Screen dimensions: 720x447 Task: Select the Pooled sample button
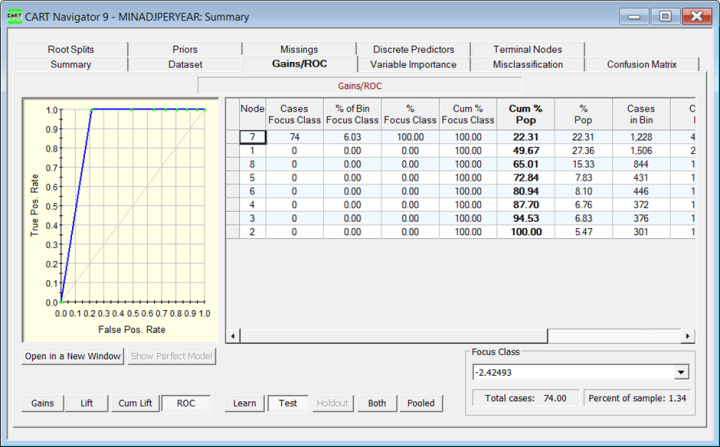421,403
